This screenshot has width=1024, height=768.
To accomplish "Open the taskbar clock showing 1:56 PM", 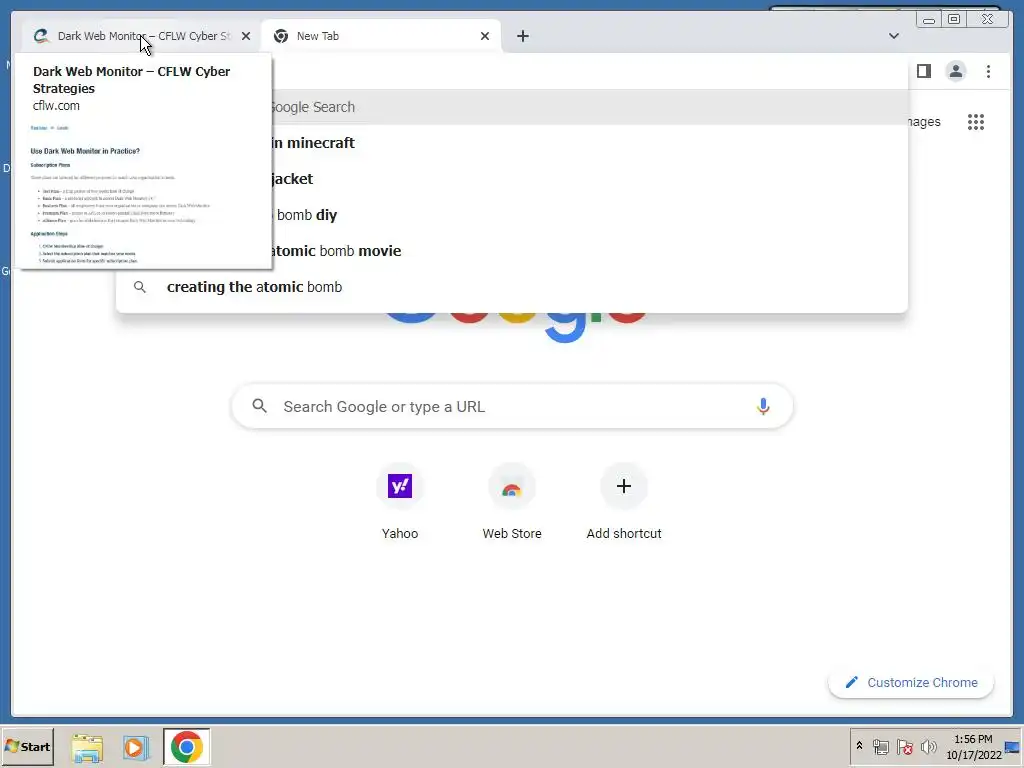I will pyautogui.click(x=973, y=746).
